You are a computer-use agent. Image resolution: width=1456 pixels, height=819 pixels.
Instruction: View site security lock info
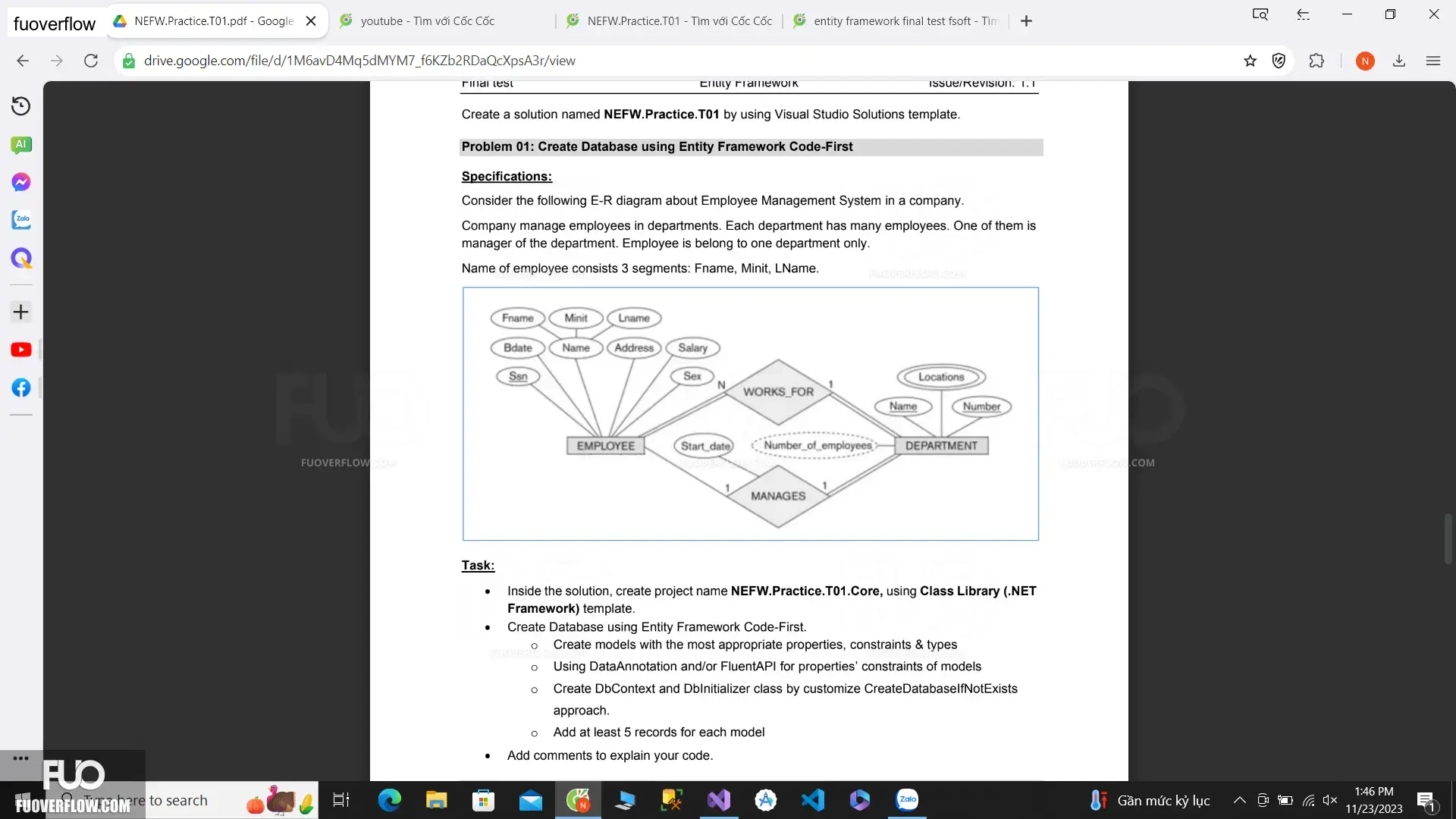(x=129, y=61)
